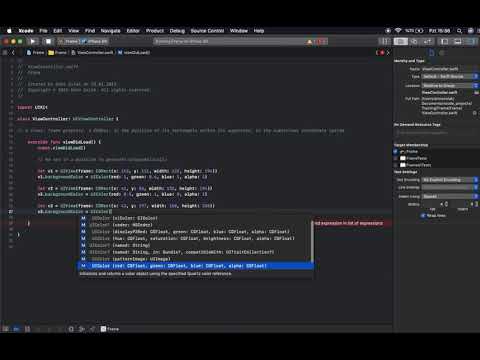Click the red issue indicator above the editor
The height and width of the screenshot is (360, 480).
382,52
